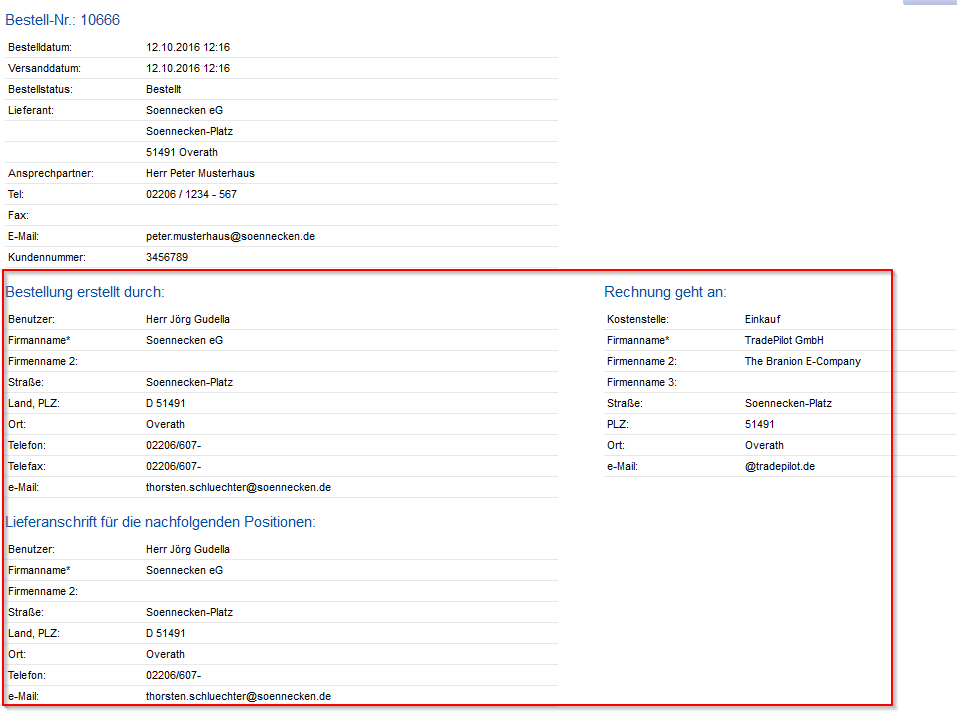The height and width of the screenshot is (716, 957).
Task: Select Benutzer 'Herr Jörg Gudella' under Bestellung erstellt durch
Action: point(188,319)
